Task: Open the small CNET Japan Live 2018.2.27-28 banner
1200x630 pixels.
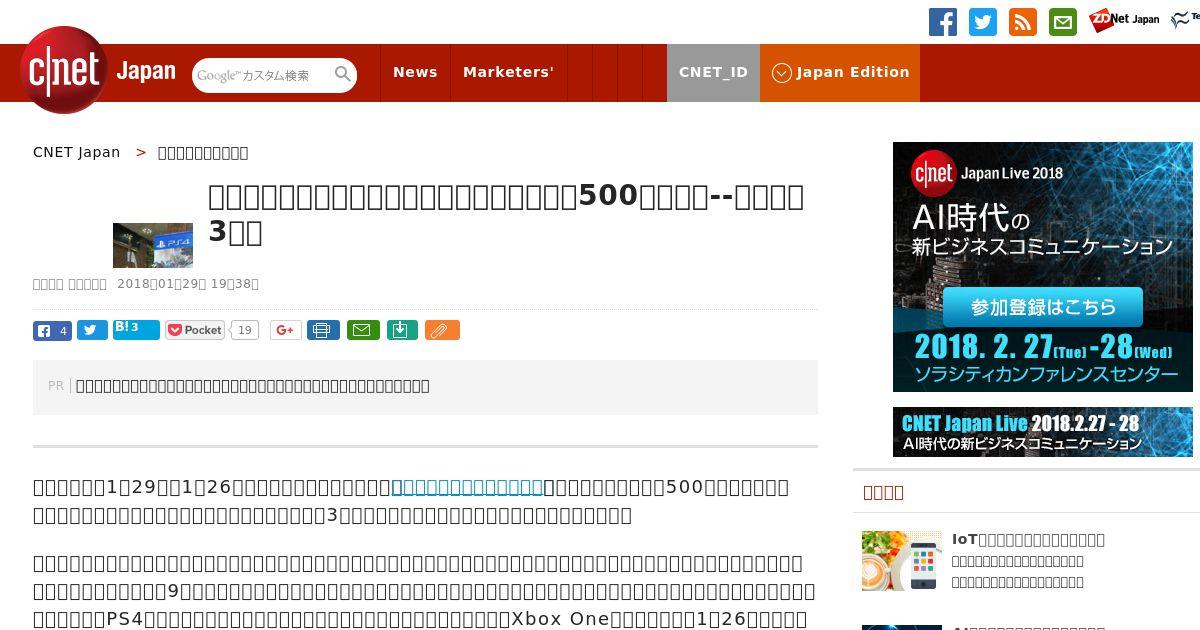Action: pyautogui.click(x=1042, y=432)
